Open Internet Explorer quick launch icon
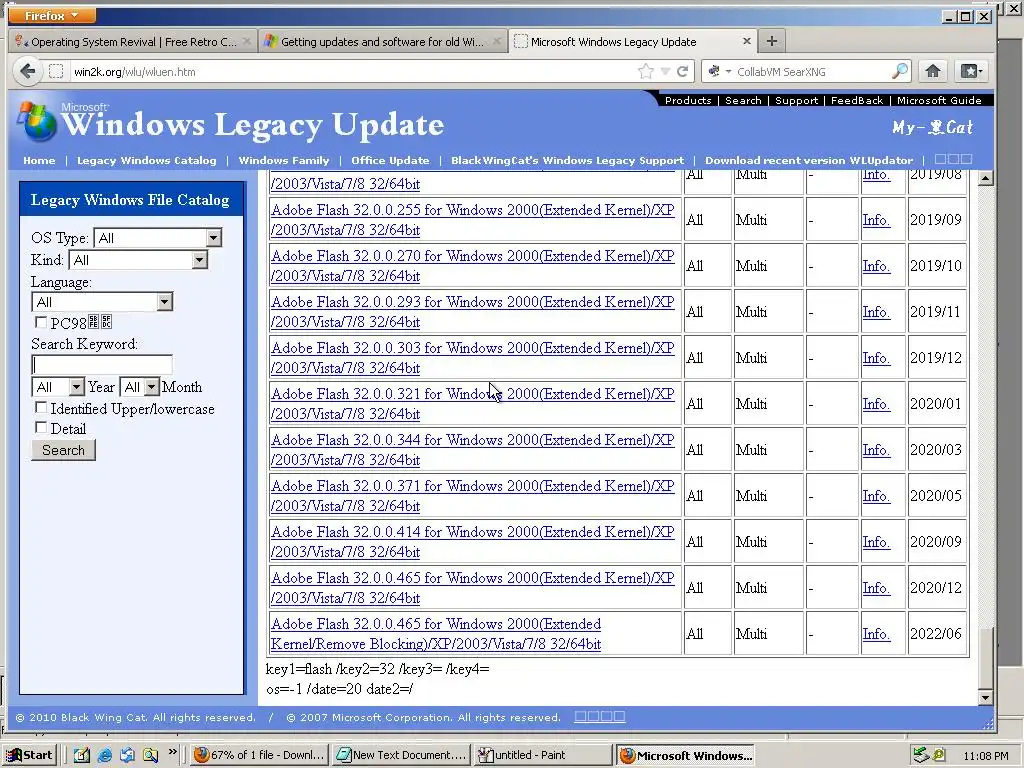Screen dimensions: 1024x768 click(104, 755)
